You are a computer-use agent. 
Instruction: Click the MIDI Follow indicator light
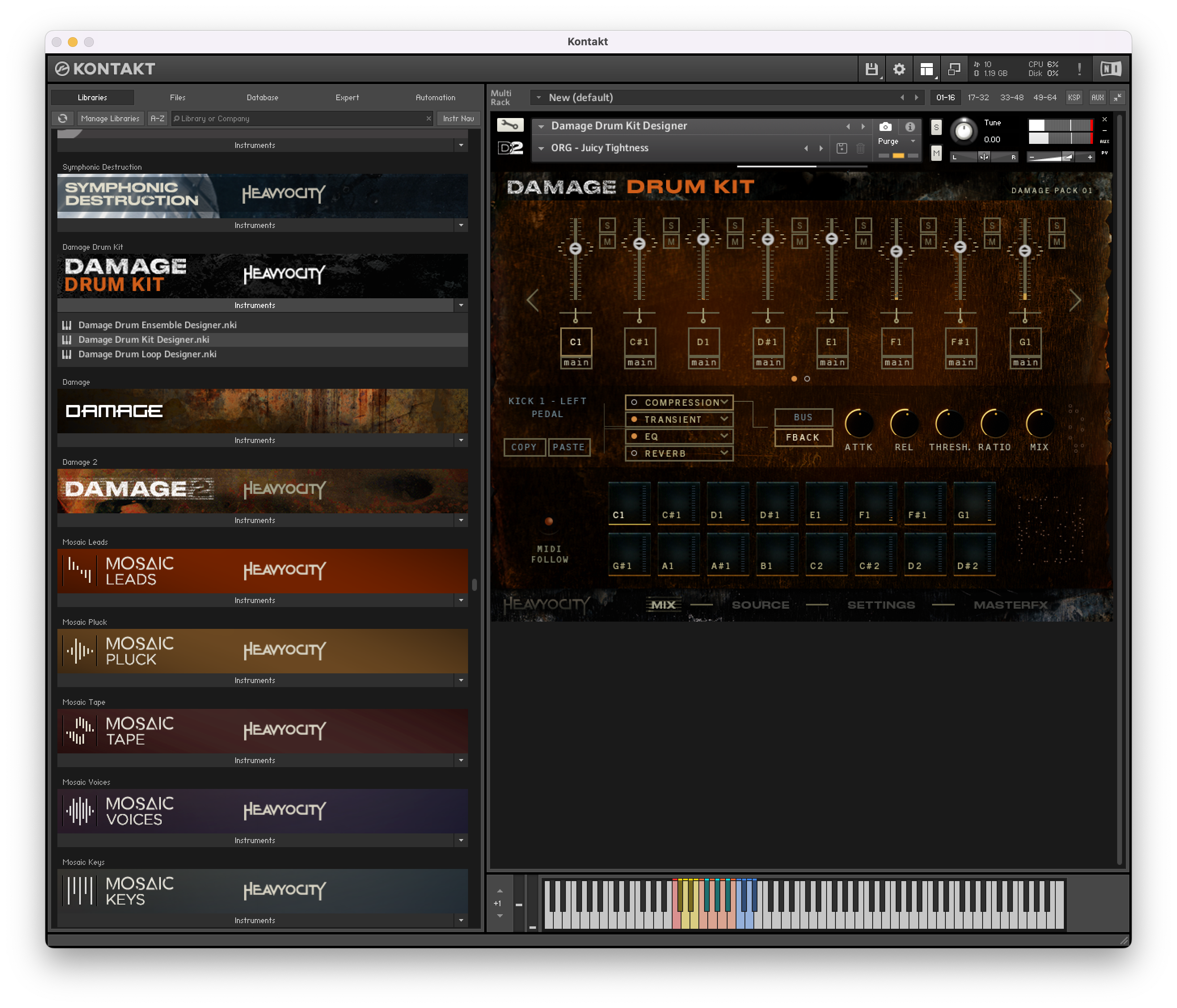tap(549, 521)
